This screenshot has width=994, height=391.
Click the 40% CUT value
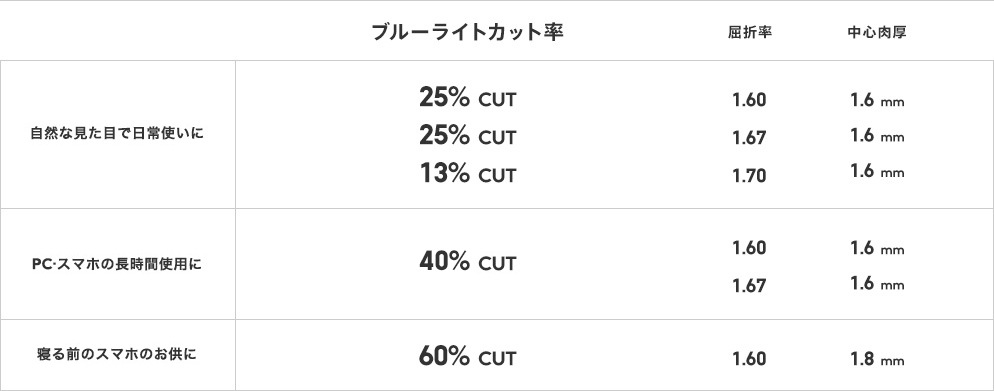[x=467, y=261]
